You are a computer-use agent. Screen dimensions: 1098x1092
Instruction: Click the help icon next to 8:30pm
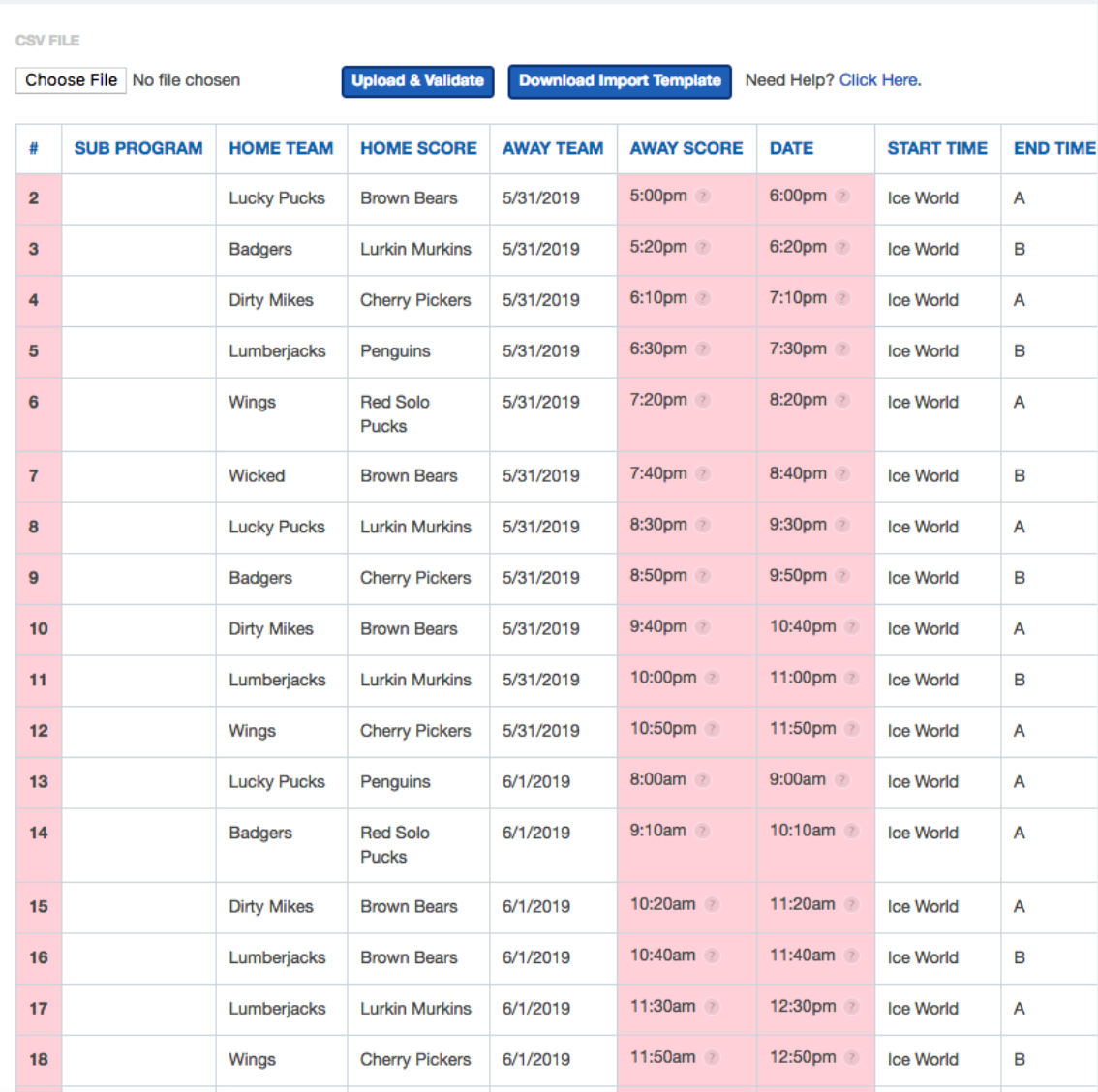702,525
